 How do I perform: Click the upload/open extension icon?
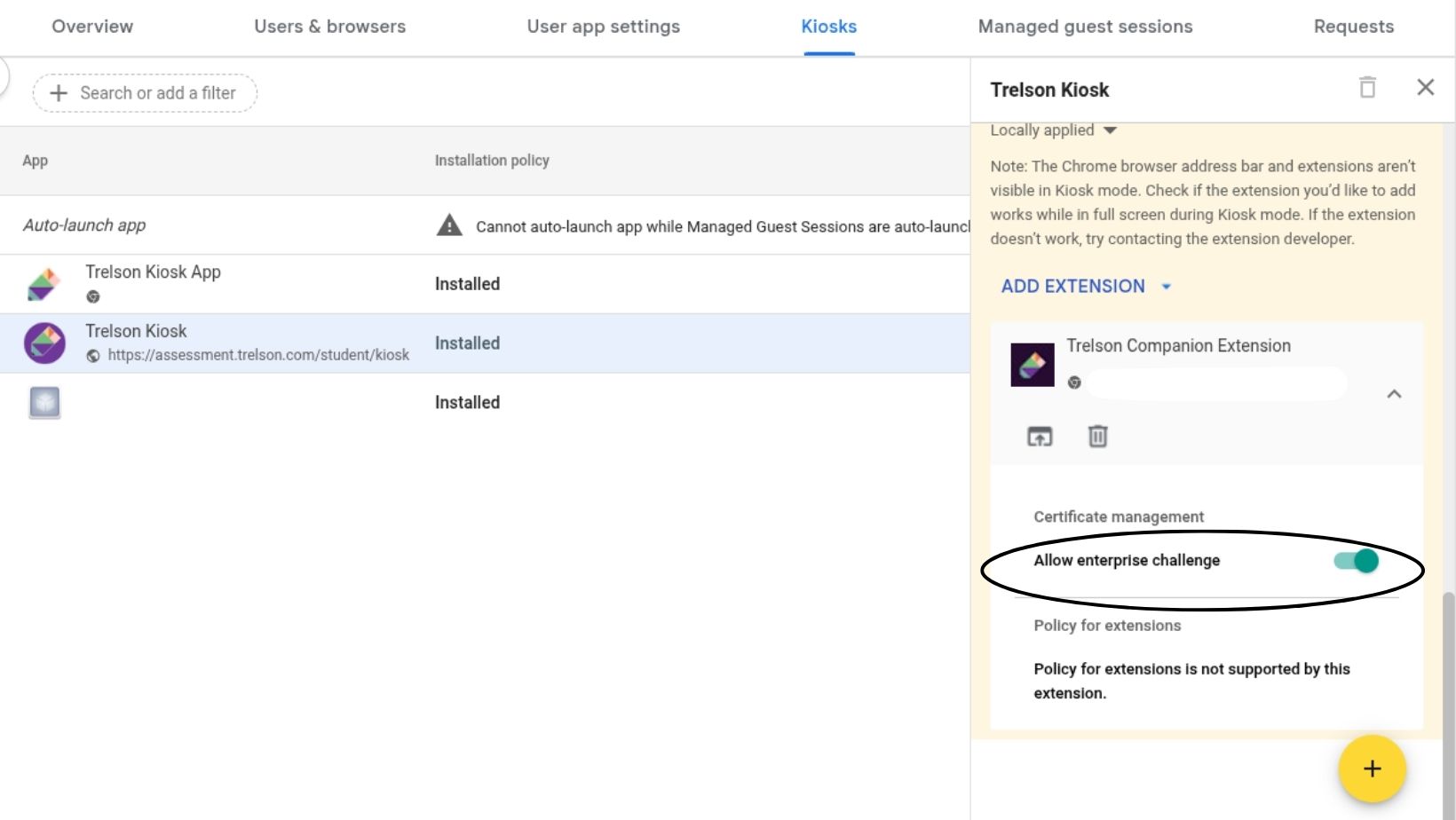tap(1040, 437)
